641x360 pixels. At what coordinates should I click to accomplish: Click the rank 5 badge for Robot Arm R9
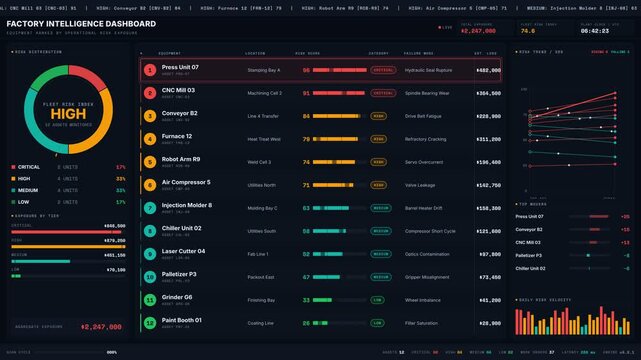pyautogui.click(x=150, y=162)
